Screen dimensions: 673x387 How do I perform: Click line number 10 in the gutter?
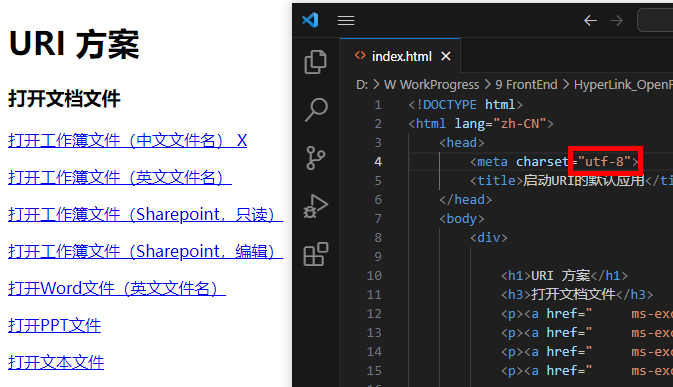[x=374, y=275]
